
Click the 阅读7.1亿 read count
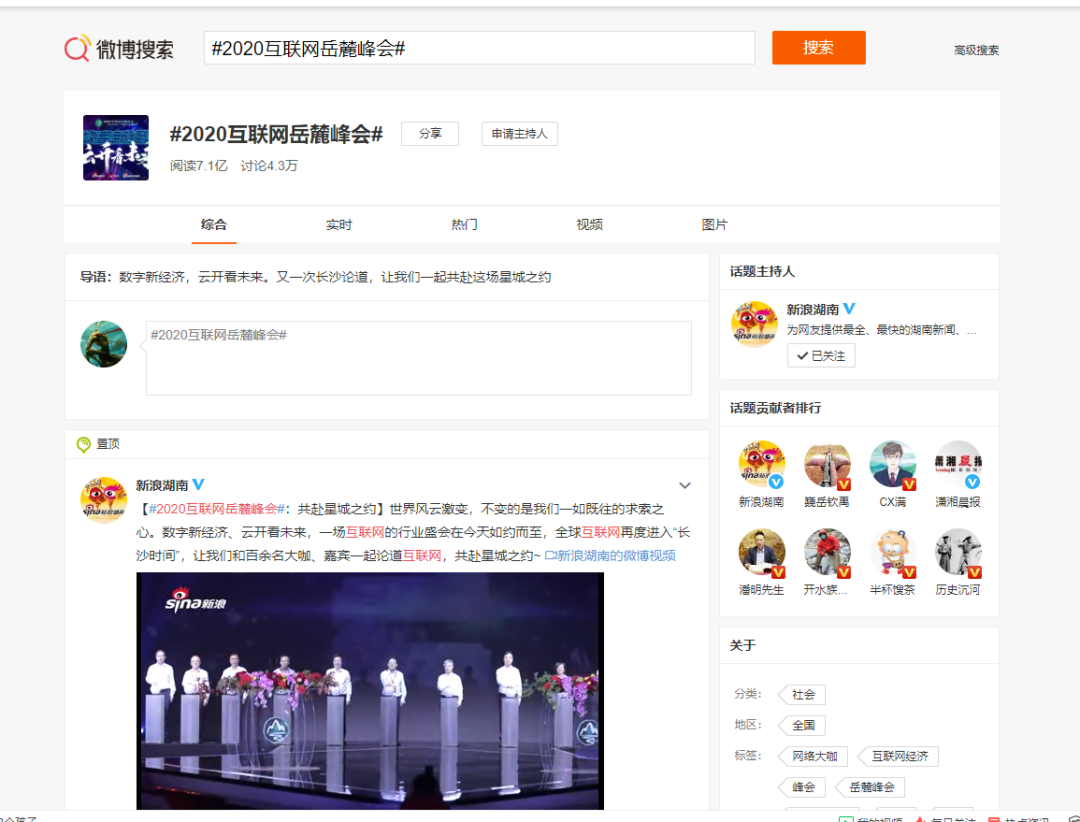[x=198, y=166]
